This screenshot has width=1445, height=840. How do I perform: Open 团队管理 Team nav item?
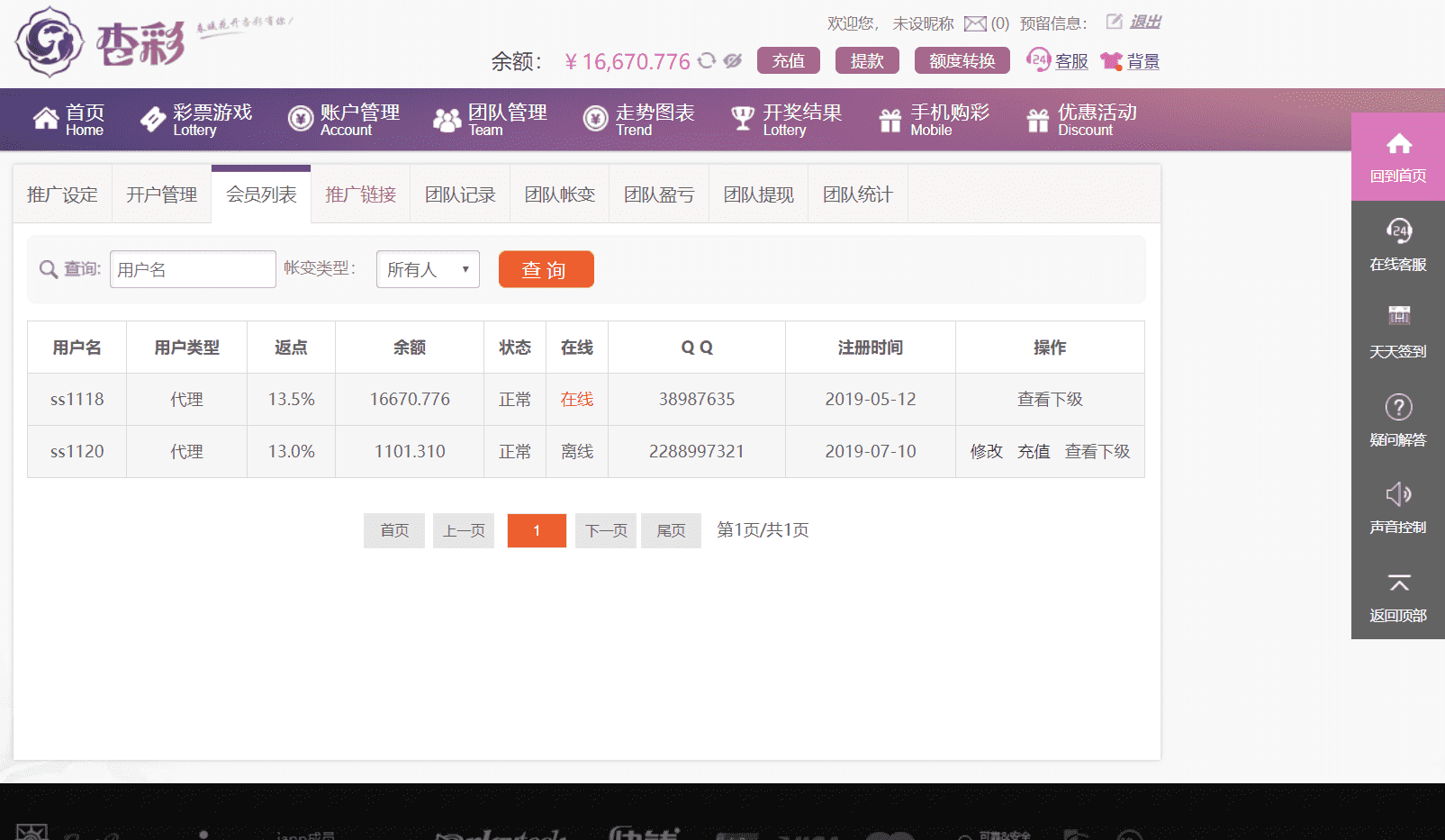coord(490,119)
